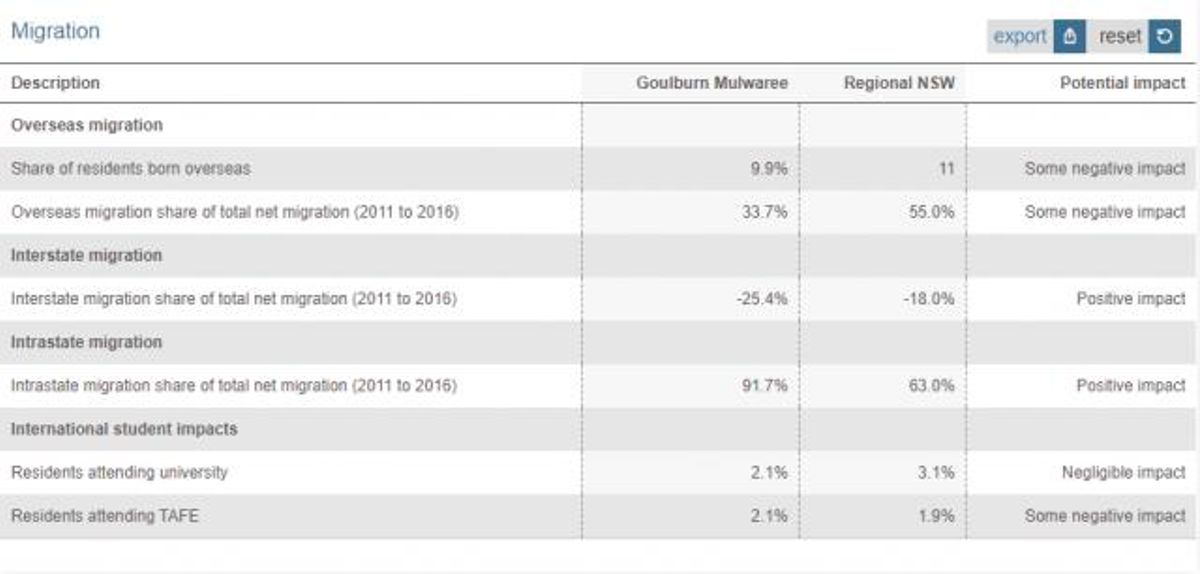The width and height of the screenshot is (1200, 574).
Task: Click the Description column header
Action: click(x=55, y=83)
